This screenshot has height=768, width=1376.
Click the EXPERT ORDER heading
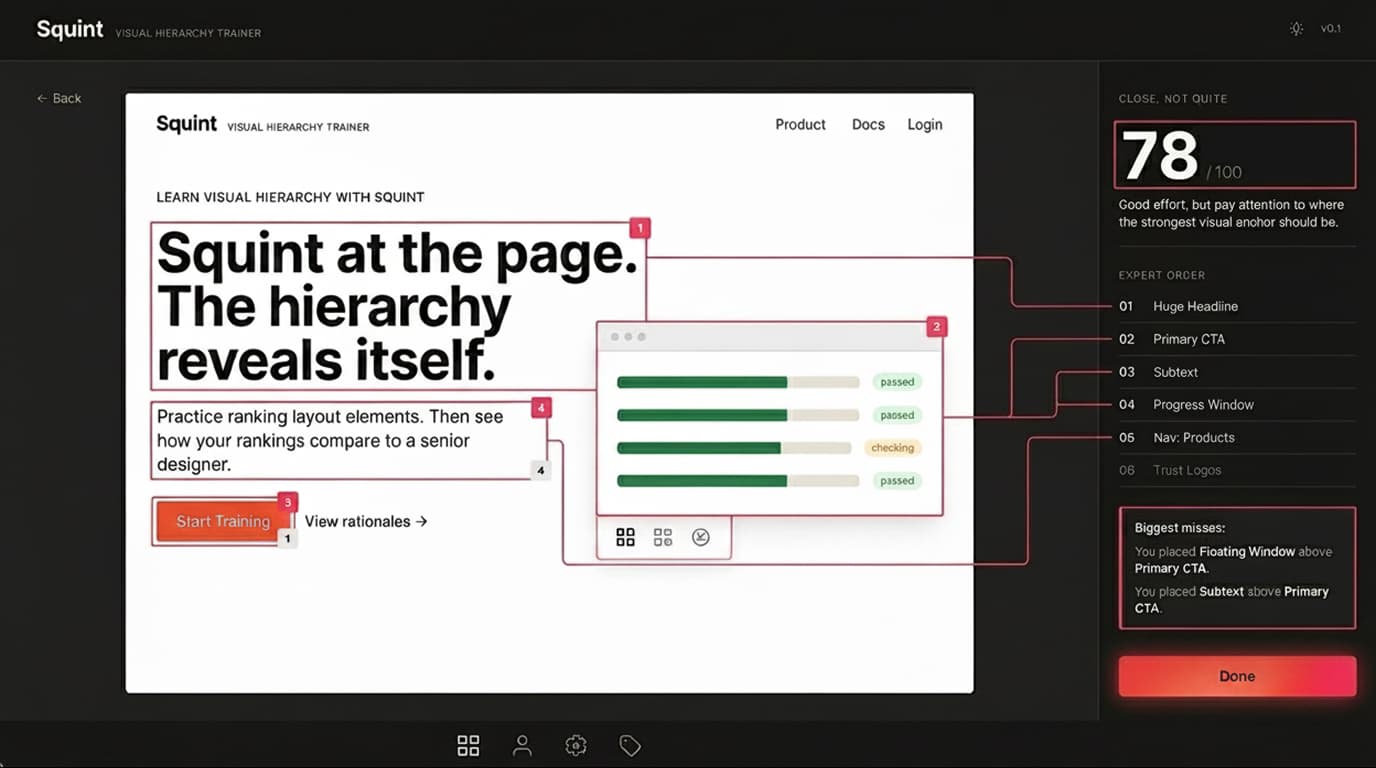pos(1162,275)
